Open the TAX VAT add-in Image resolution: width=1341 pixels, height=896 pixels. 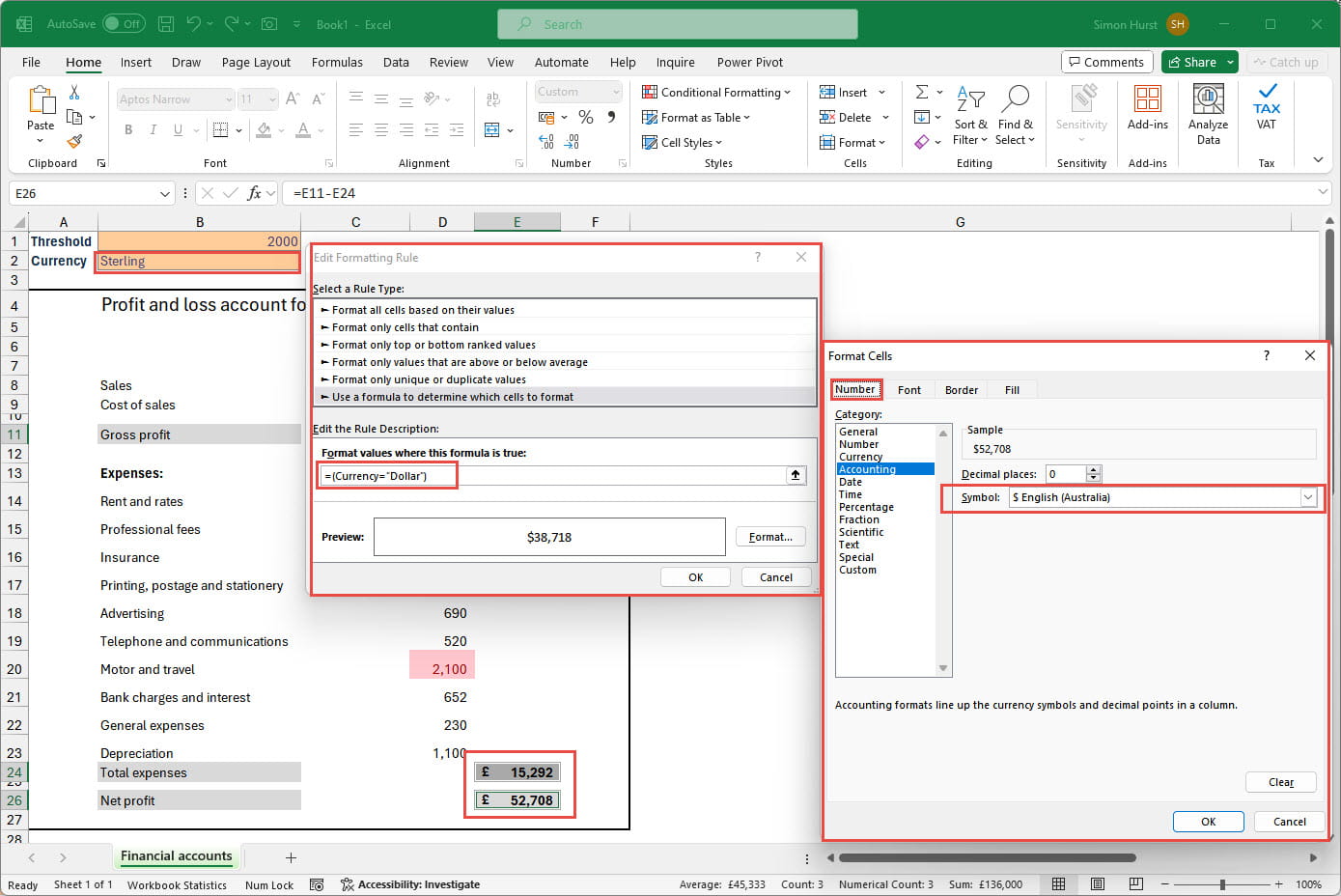click(1266, 107)
